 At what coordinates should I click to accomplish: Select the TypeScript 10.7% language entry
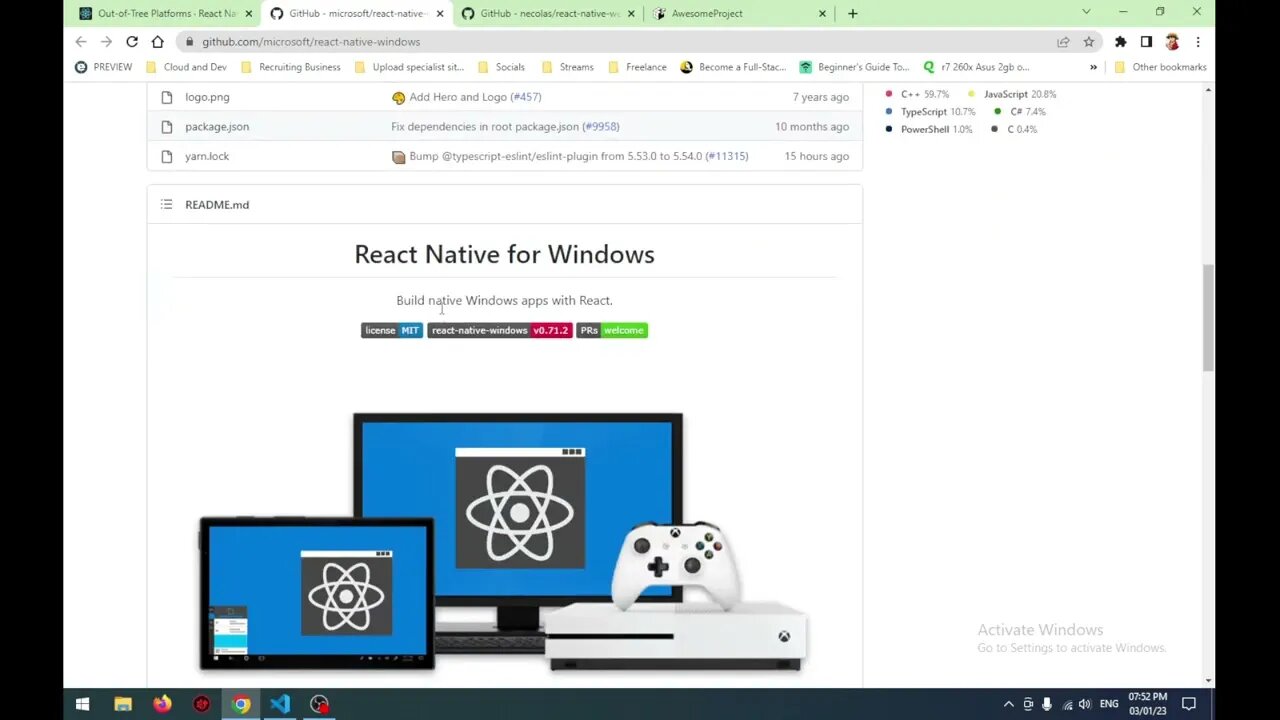coord(930,112)
